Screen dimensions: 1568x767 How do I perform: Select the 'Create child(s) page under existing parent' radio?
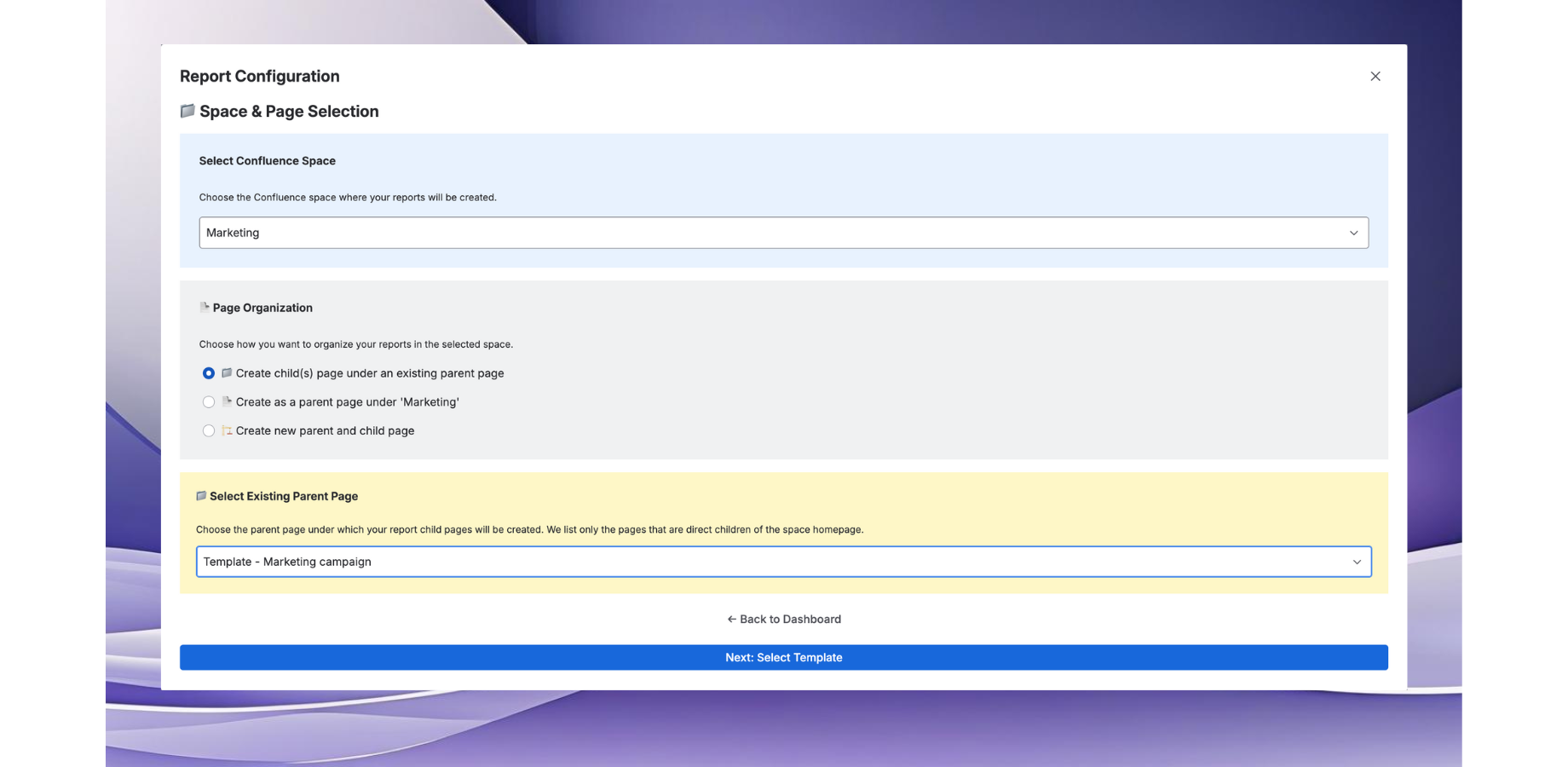209,373
